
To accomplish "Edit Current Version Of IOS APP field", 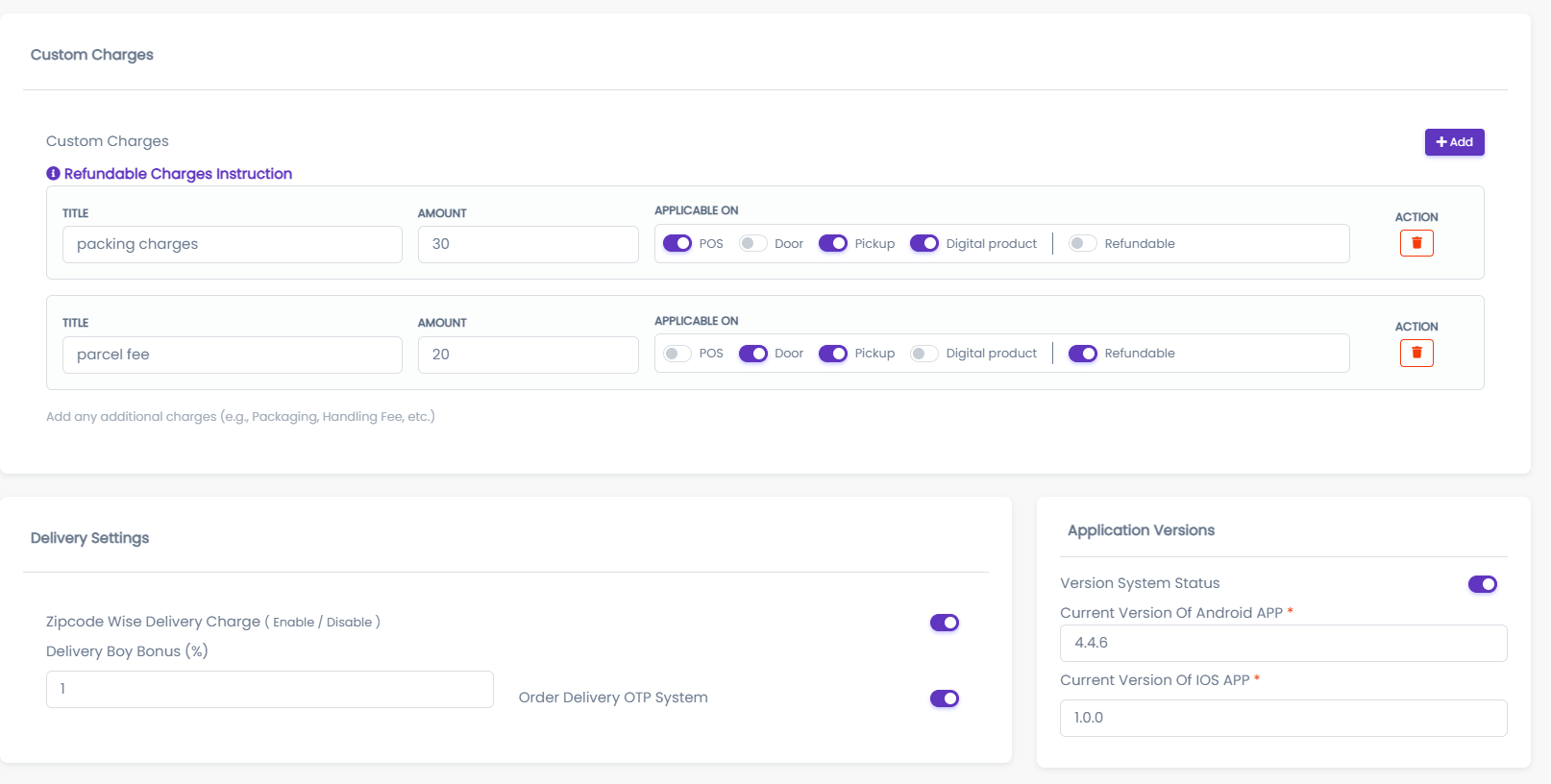I will tap(1284, 718).
